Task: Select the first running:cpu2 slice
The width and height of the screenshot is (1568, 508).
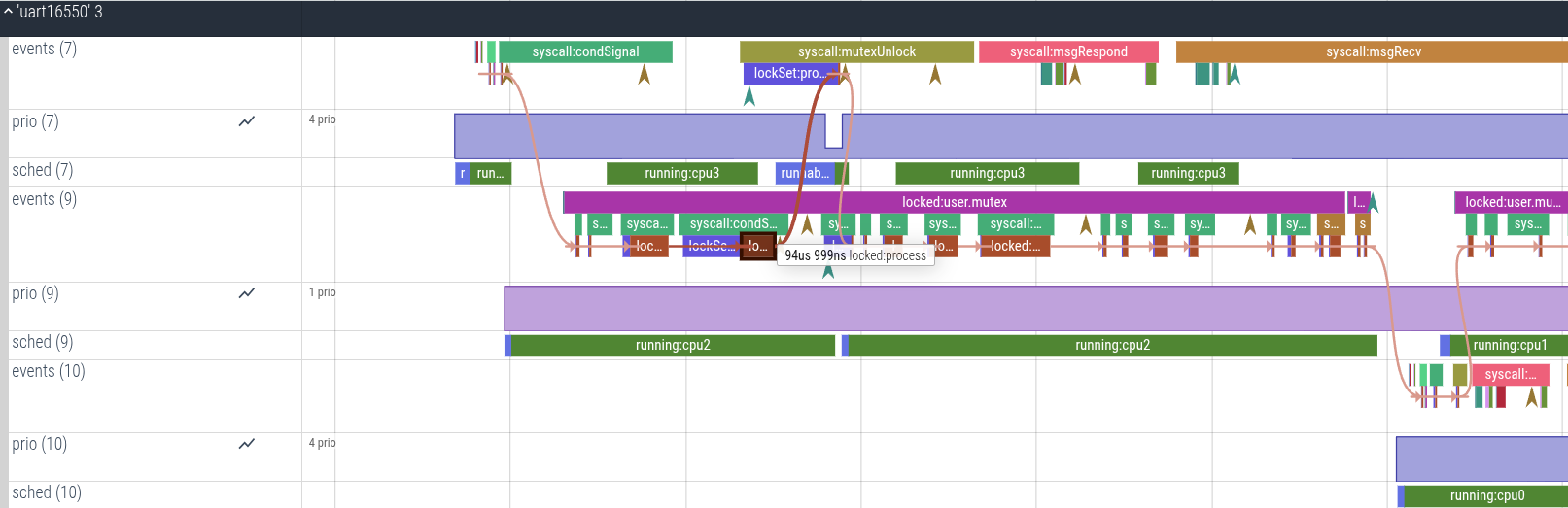Action: 673,345
